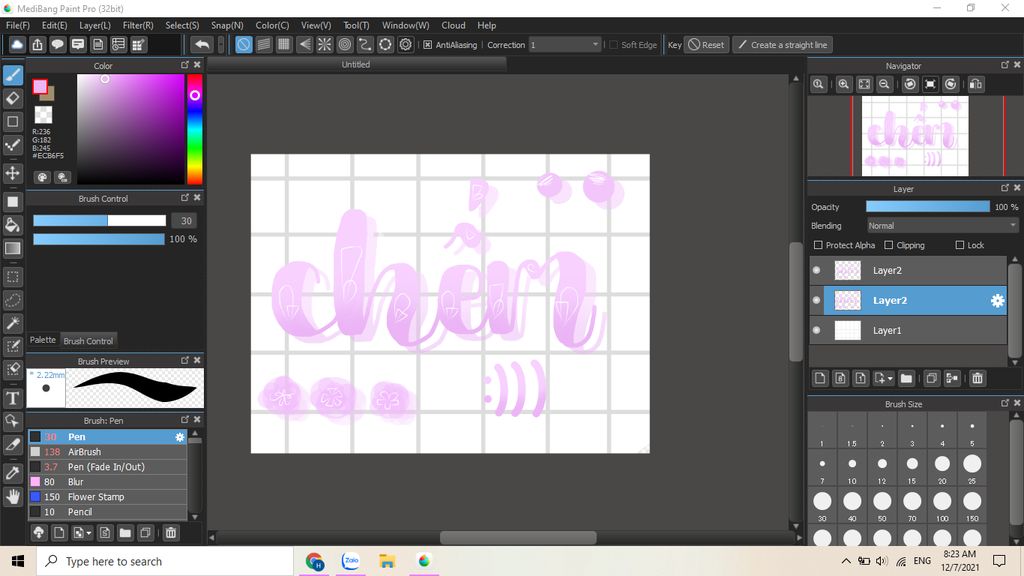Click the cloud icon in the top toolbar
Image resolution: width=1024 pixels, height=576 pixels.
click(17, 44)
